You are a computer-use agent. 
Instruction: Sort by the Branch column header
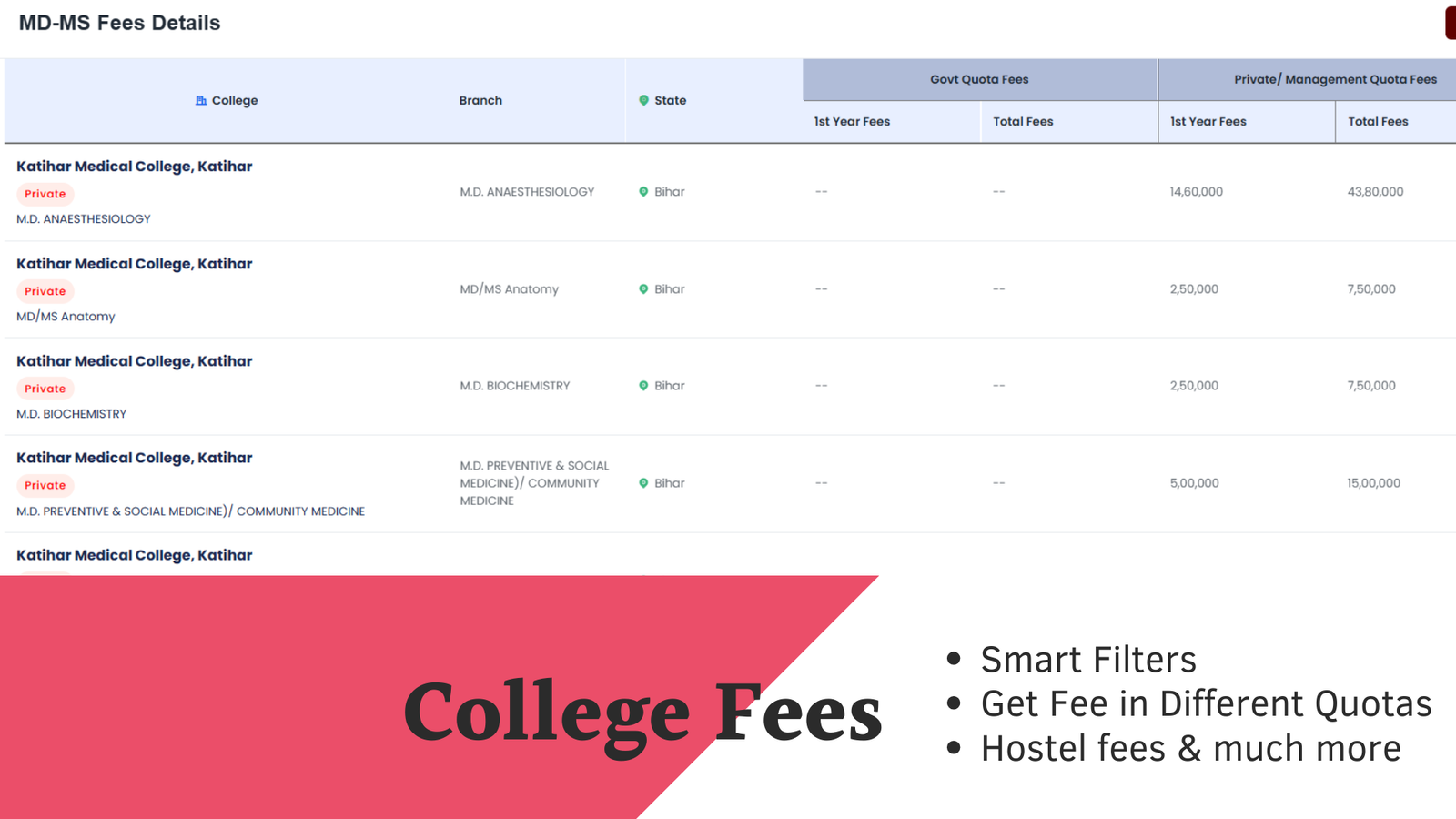tap(480, 100)
